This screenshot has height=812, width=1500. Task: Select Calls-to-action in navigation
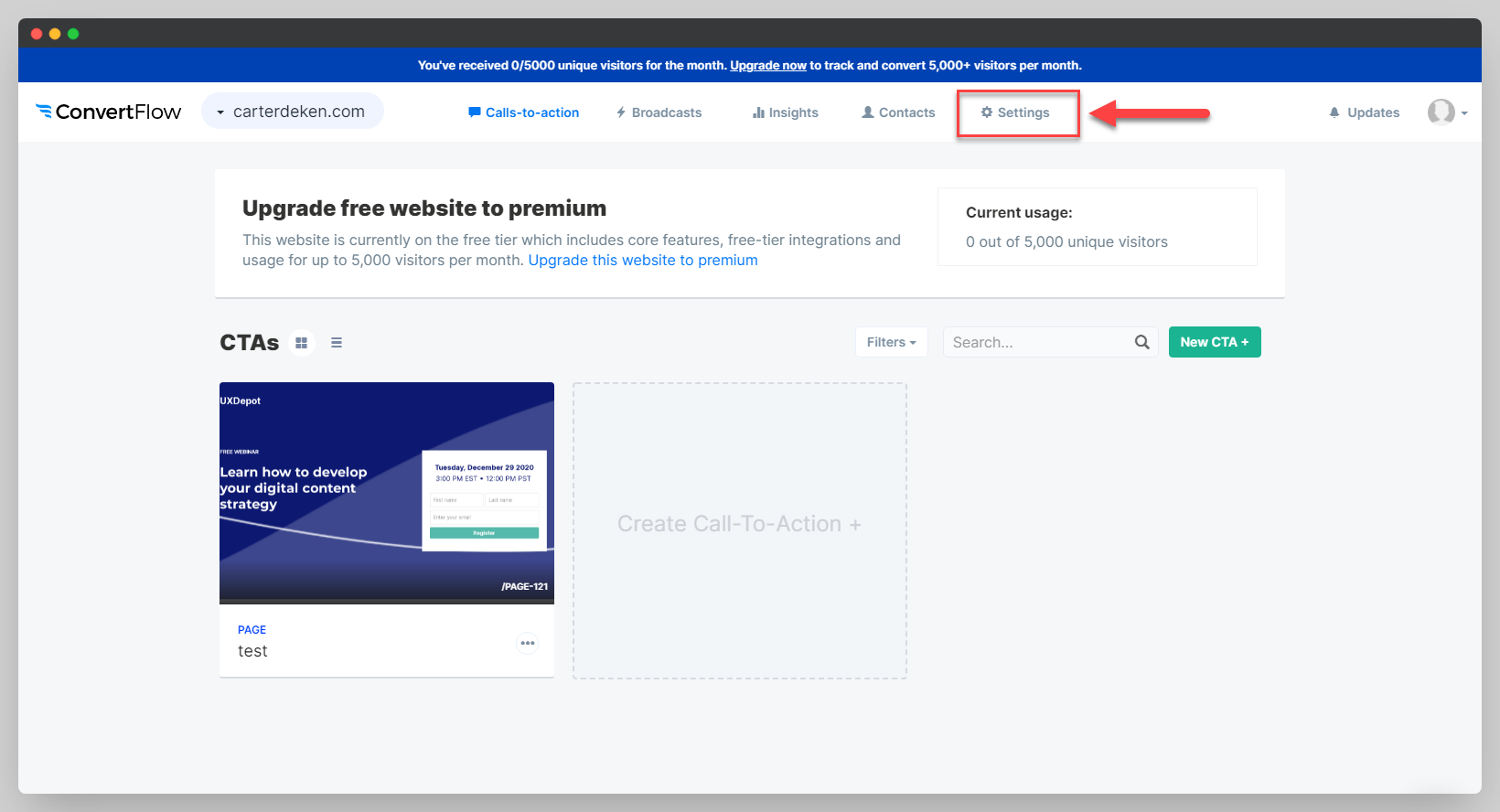[523, 112]
